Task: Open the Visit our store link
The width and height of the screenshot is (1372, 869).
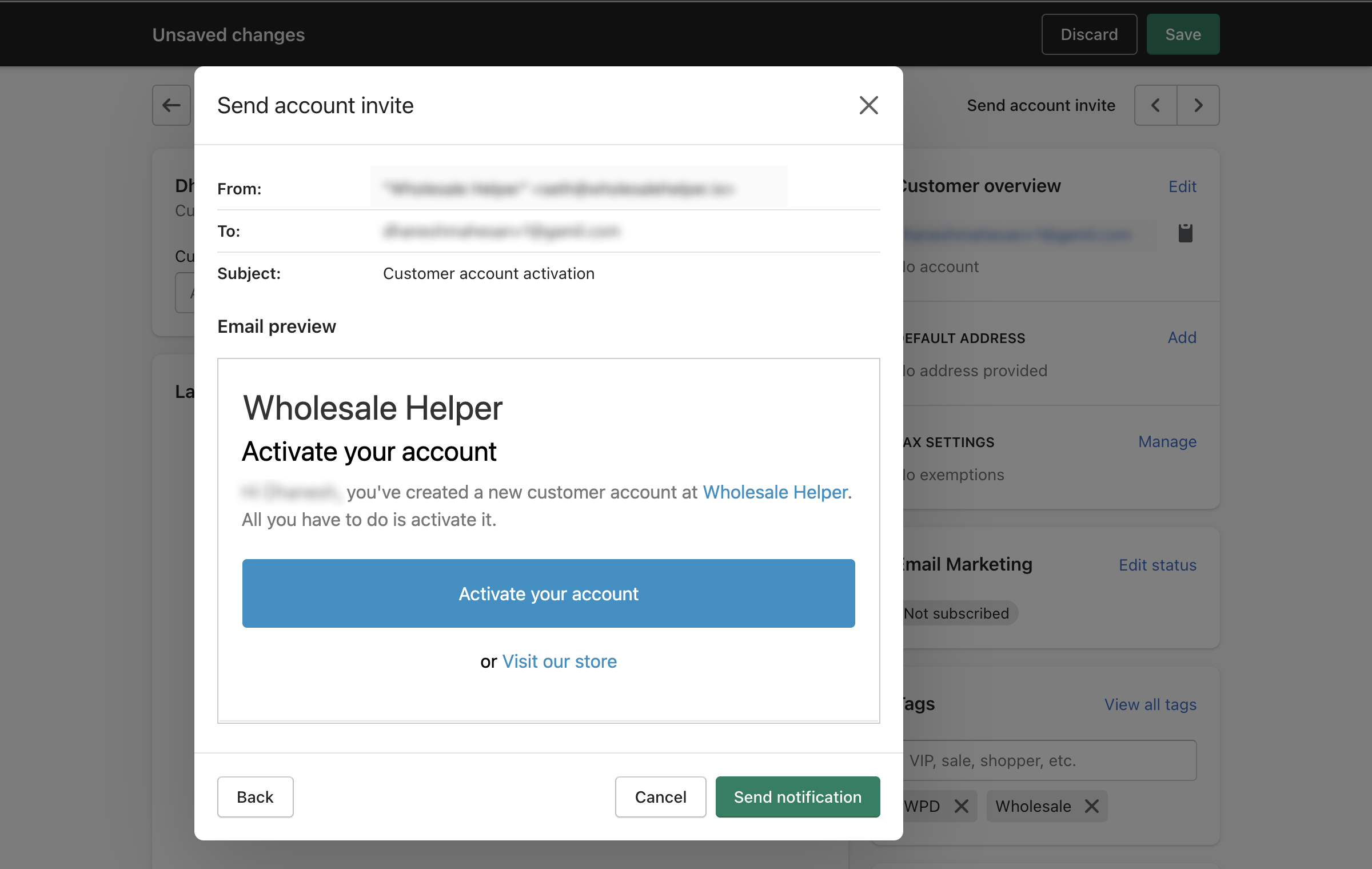Action: tap(559, 661)
